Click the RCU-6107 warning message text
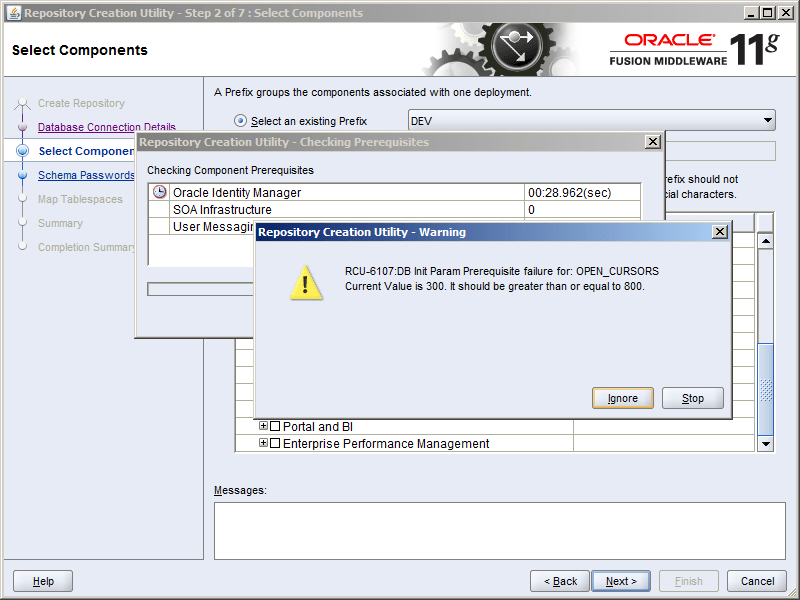Viewport: 800px width, 600px height. [x=502, y=279]
